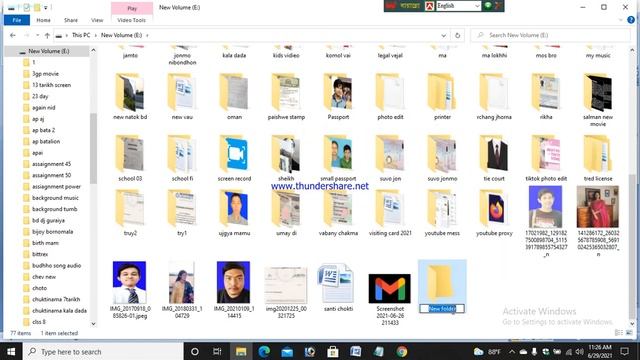Select 'budhho song audio' in navigation tree

[x=56, y=265]
